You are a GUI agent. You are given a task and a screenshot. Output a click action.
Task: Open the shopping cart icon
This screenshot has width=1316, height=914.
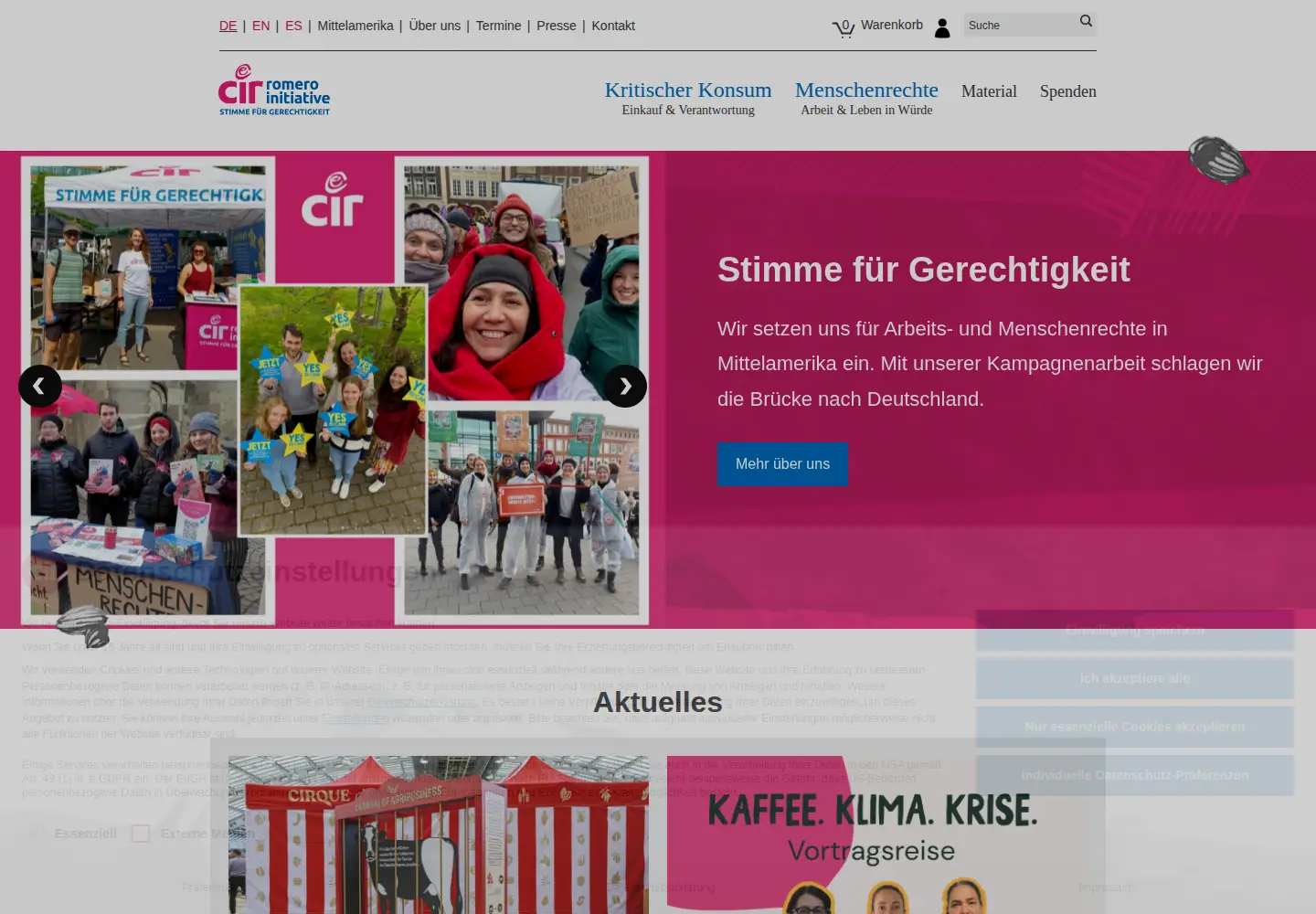pyautogui.click(x=844, y=27)
